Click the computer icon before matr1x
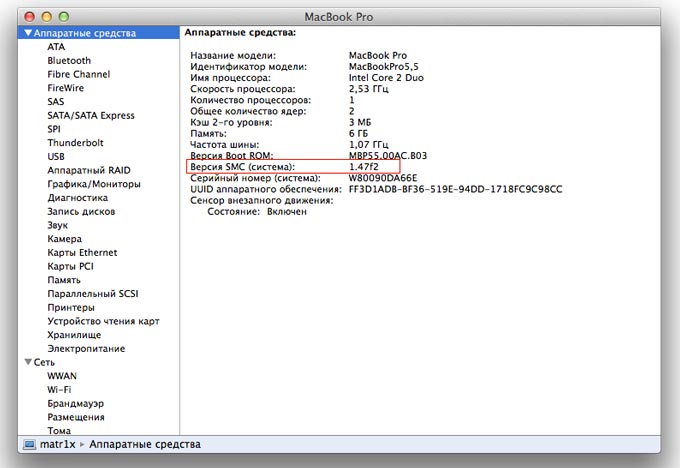This screenshot has width=680, height=468. (x=29, y=445)
